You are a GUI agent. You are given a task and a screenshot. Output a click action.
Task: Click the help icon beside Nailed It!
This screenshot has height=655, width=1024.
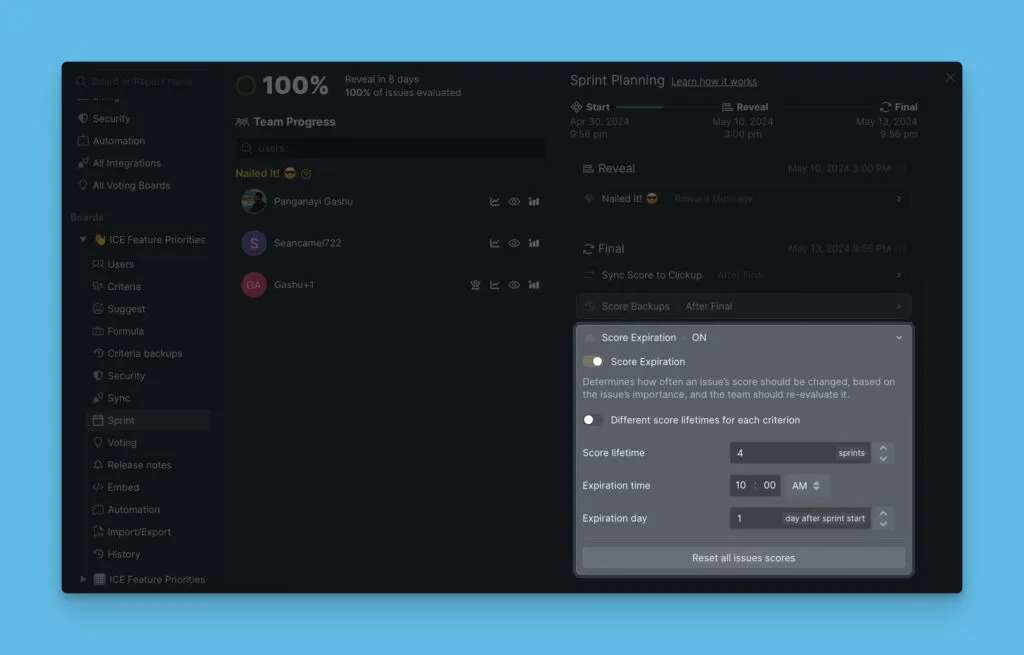pyautogui.click(x=306, y=174)
